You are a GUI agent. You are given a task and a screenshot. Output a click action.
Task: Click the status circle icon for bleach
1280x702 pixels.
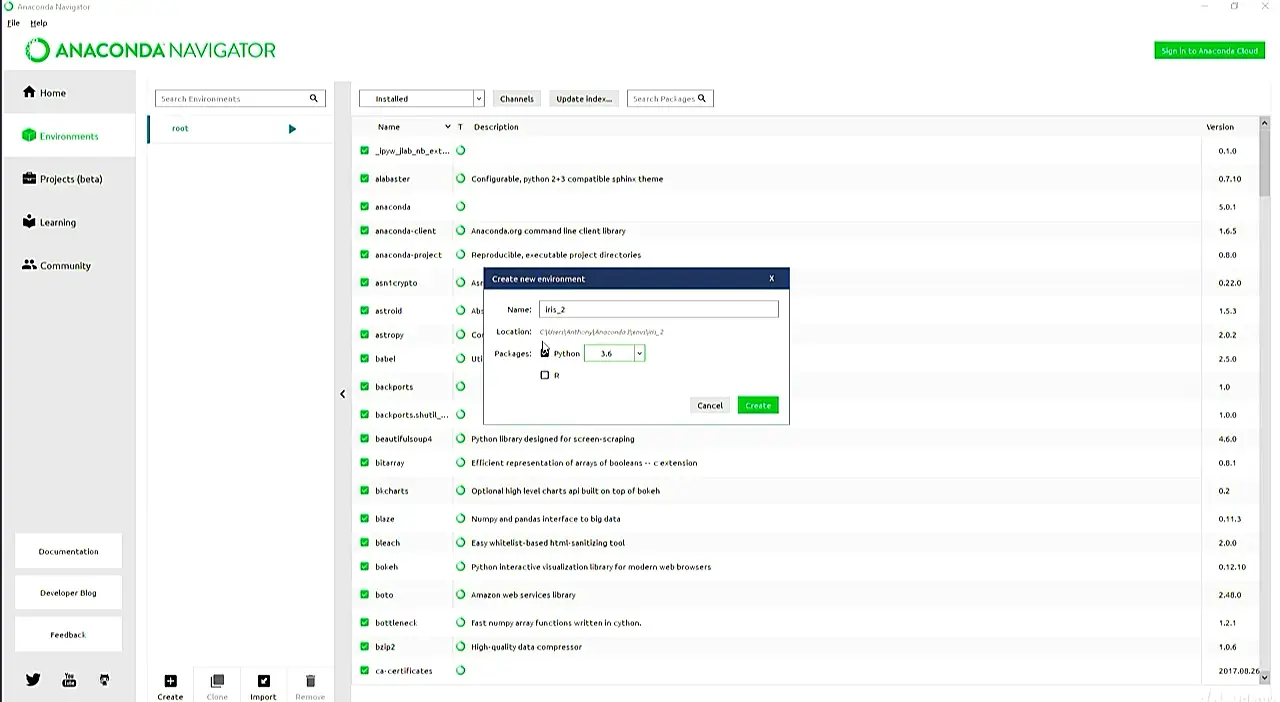(461, 543)
